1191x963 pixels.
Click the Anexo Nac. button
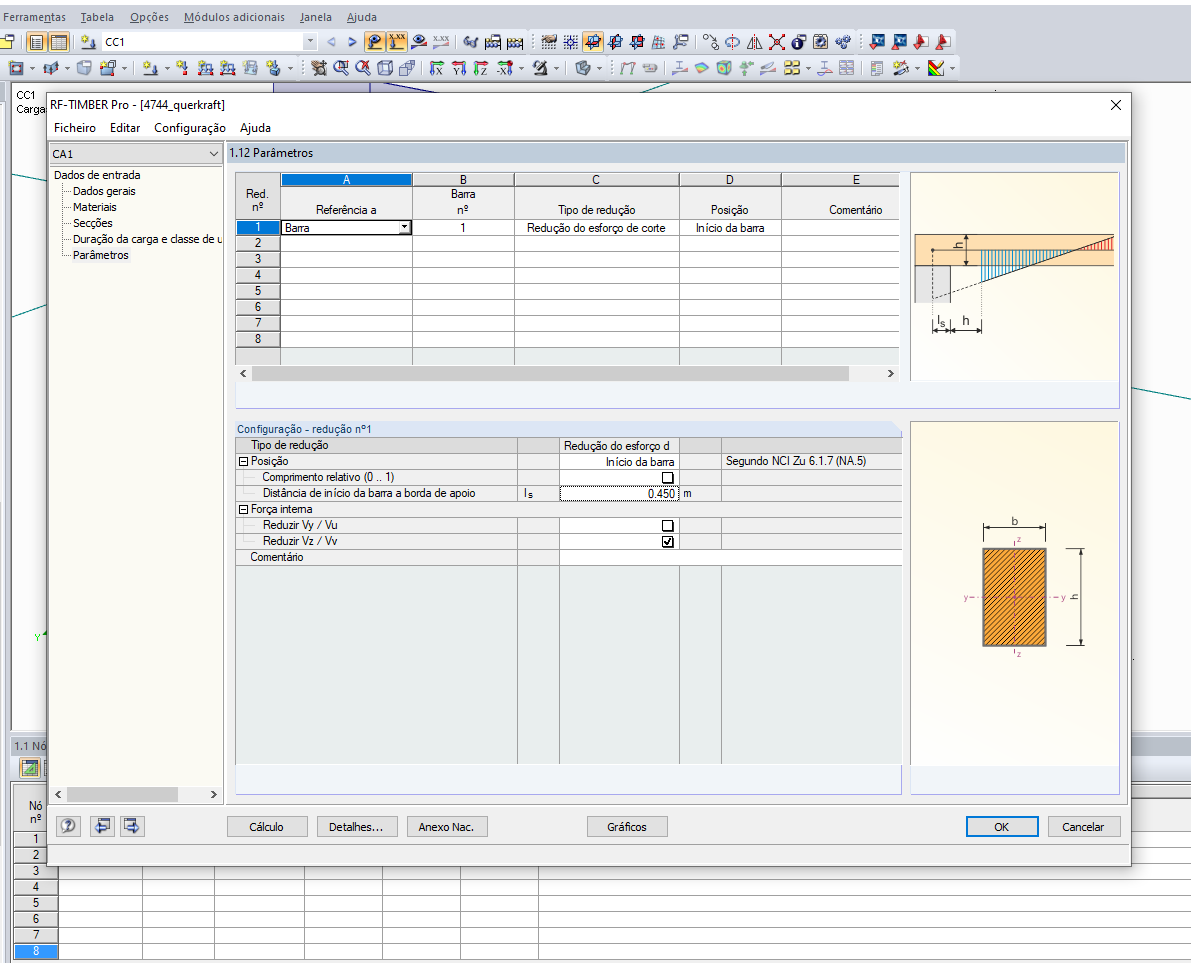coord(447,826)
